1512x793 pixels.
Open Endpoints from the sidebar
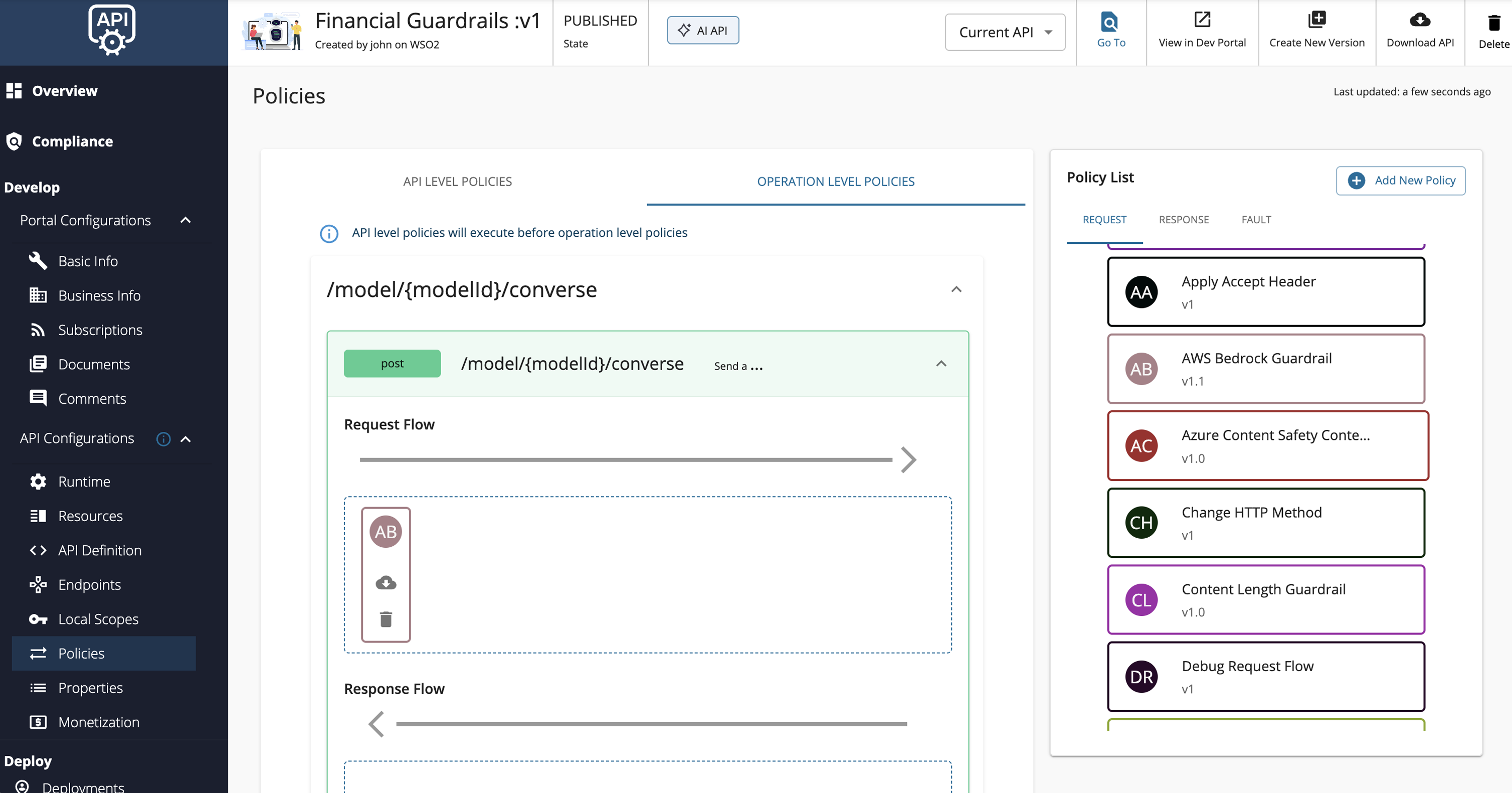(x=89, y=584)
